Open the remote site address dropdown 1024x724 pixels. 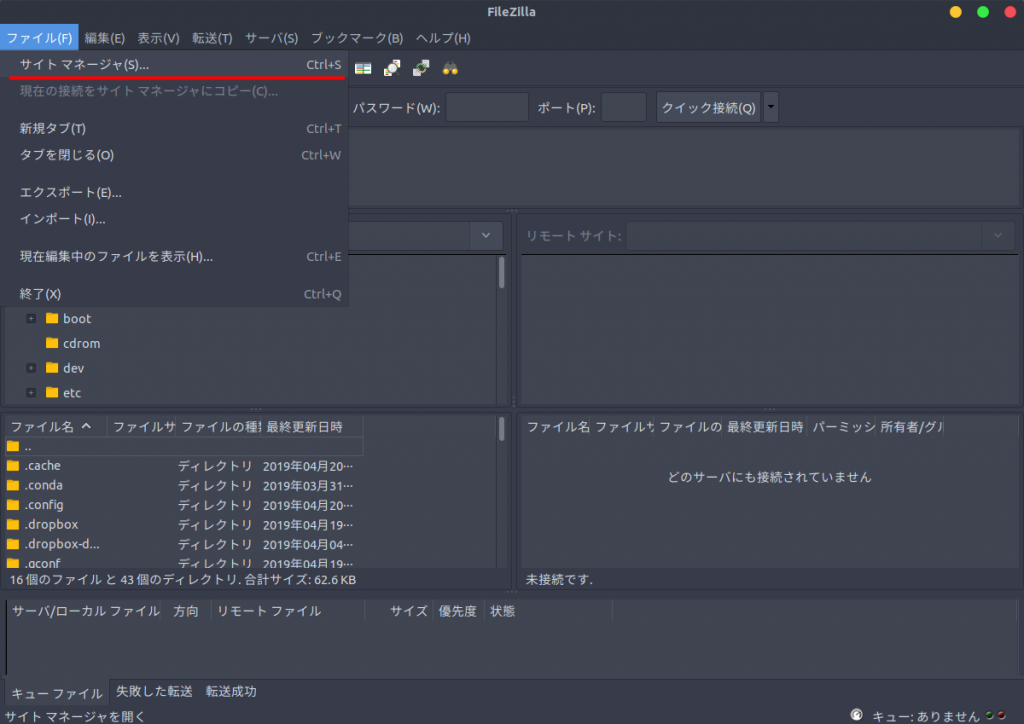[x=996, y=235]
